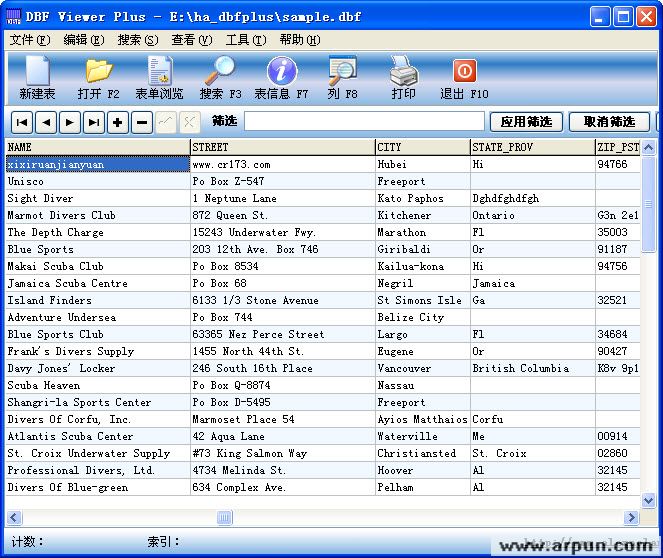Delete record with minus button

pyautogui.click(x=142, y=122)
